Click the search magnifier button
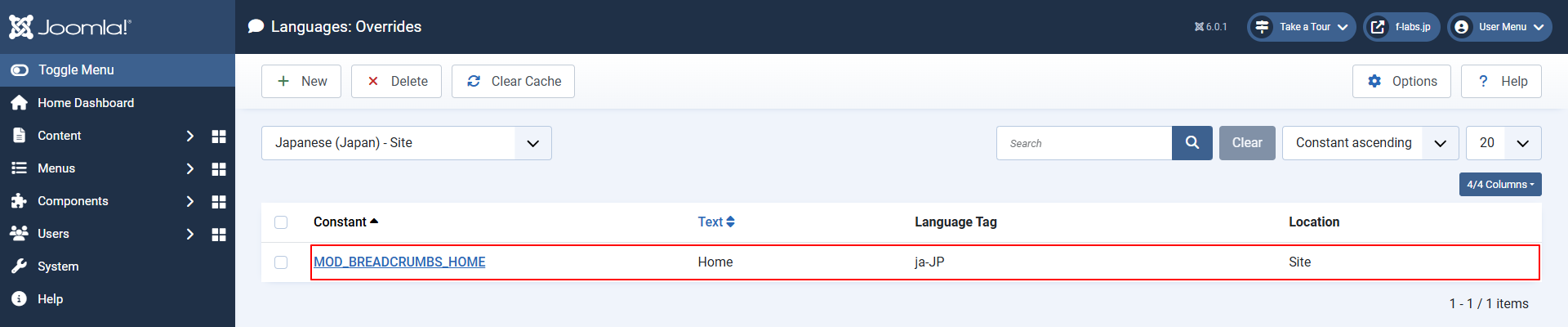Screen dimensions: 1568x327 (1192, 143)
